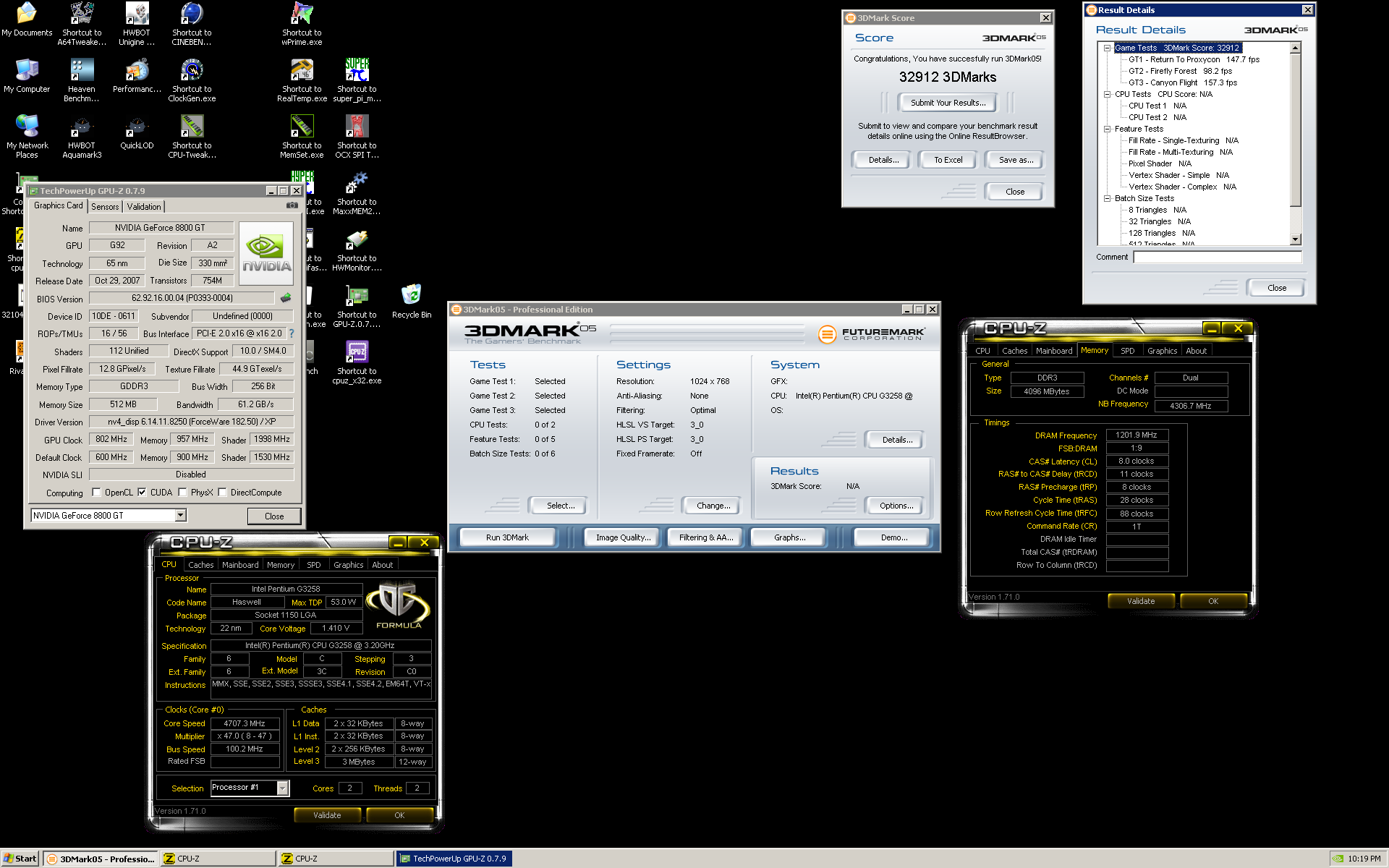1389x868 pixels.
Task: Open Shortcut to MaxxMEM2 icon
Action: click(x=357, y=193)
